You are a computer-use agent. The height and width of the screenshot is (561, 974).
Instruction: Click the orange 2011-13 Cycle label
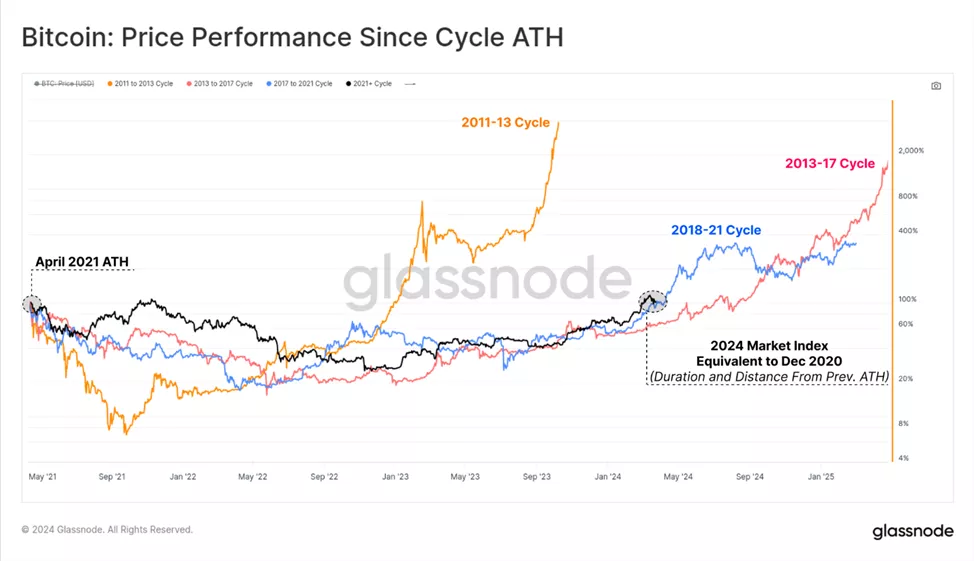[505, 122]
